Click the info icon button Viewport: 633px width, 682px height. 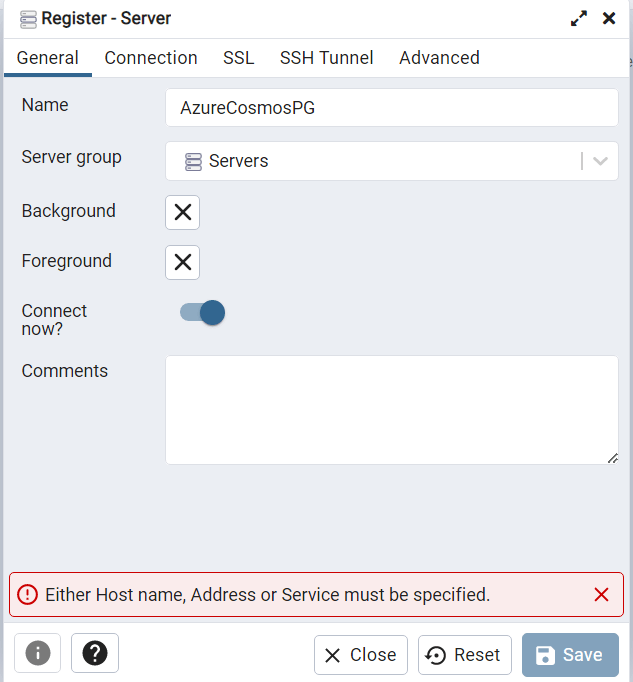[x=38, y=654]
